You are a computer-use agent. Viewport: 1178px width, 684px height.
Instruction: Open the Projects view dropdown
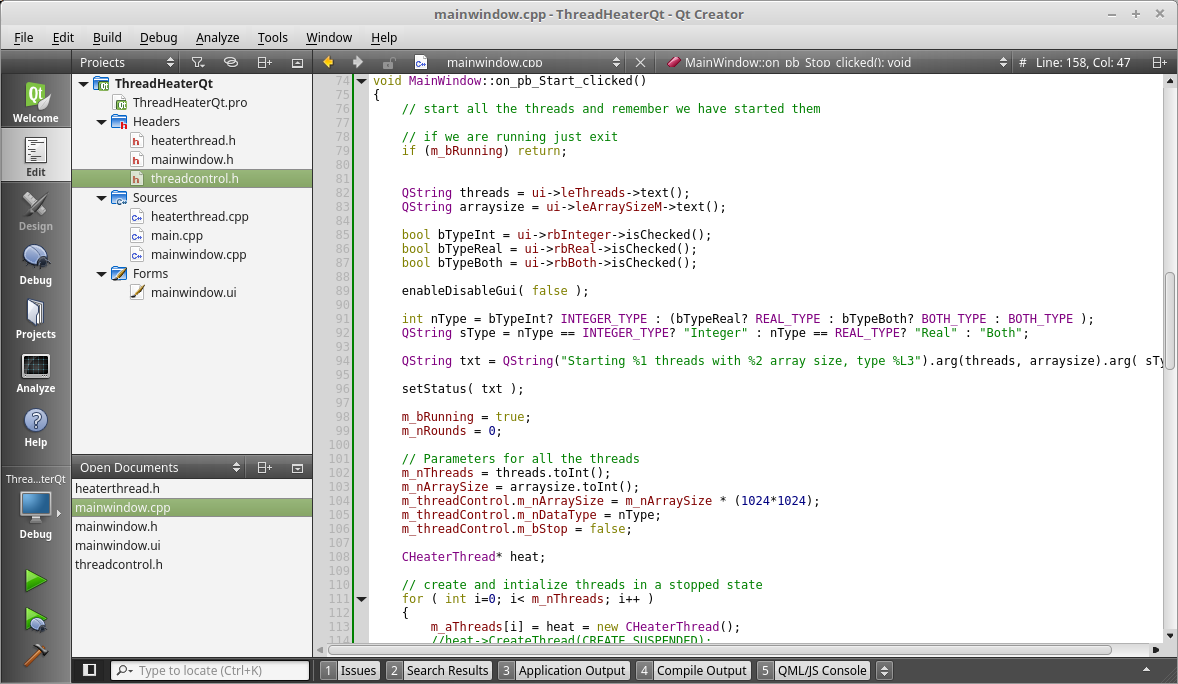(166, 62)
